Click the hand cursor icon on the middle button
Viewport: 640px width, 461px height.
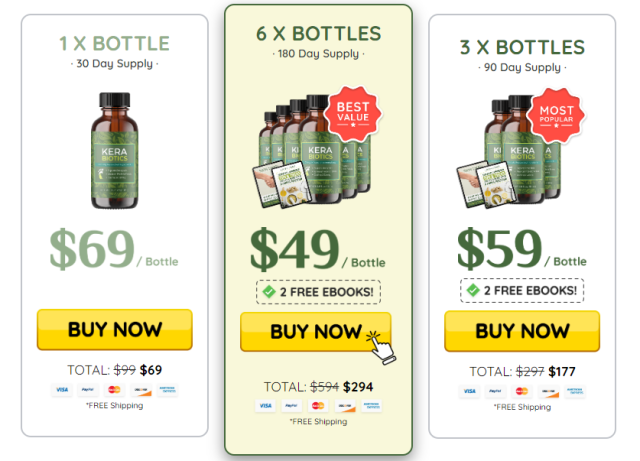pos(381,347)
